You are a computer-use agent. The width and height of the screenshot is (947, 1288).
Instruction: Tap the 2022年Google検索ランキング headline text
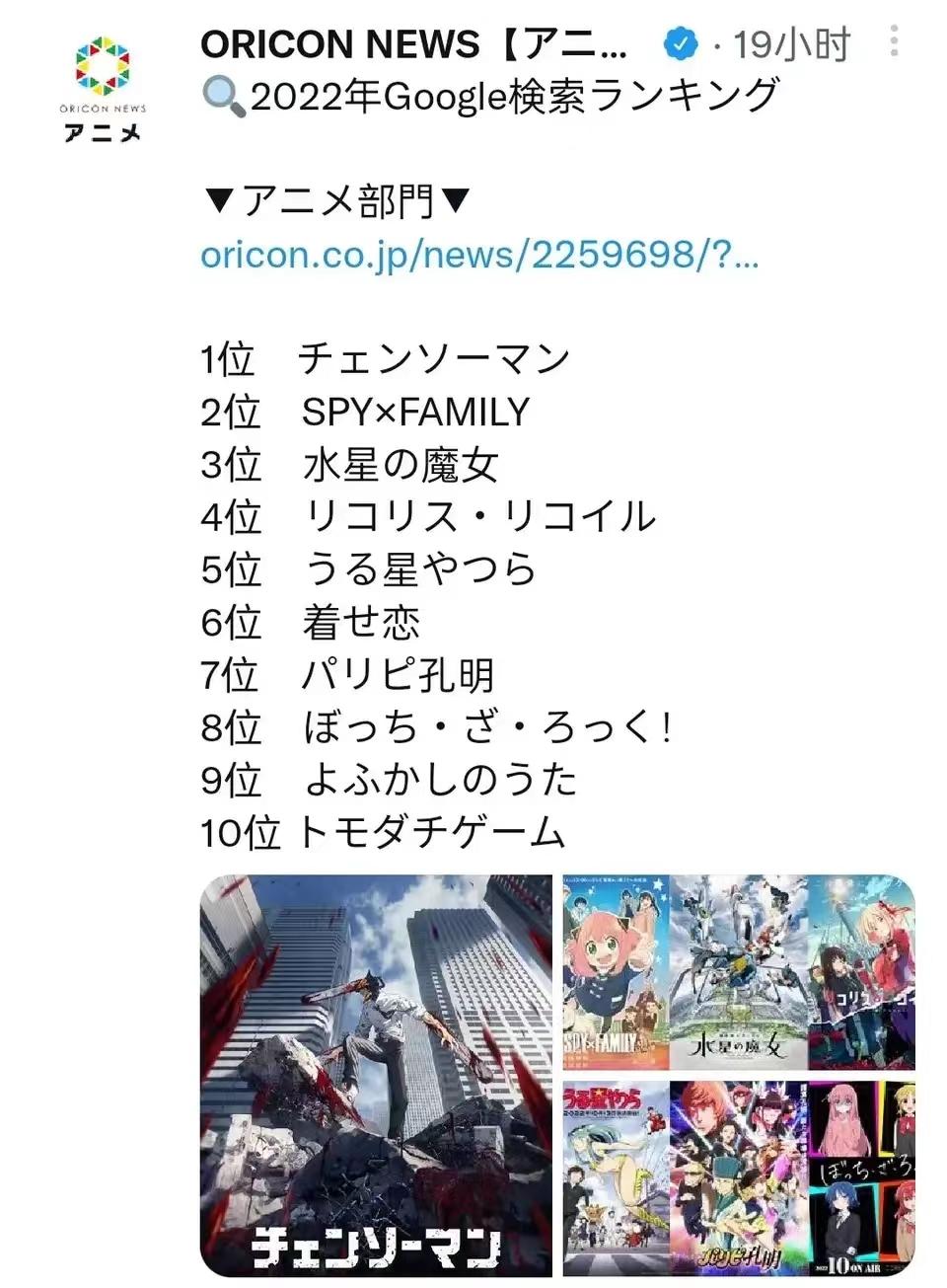515,97
